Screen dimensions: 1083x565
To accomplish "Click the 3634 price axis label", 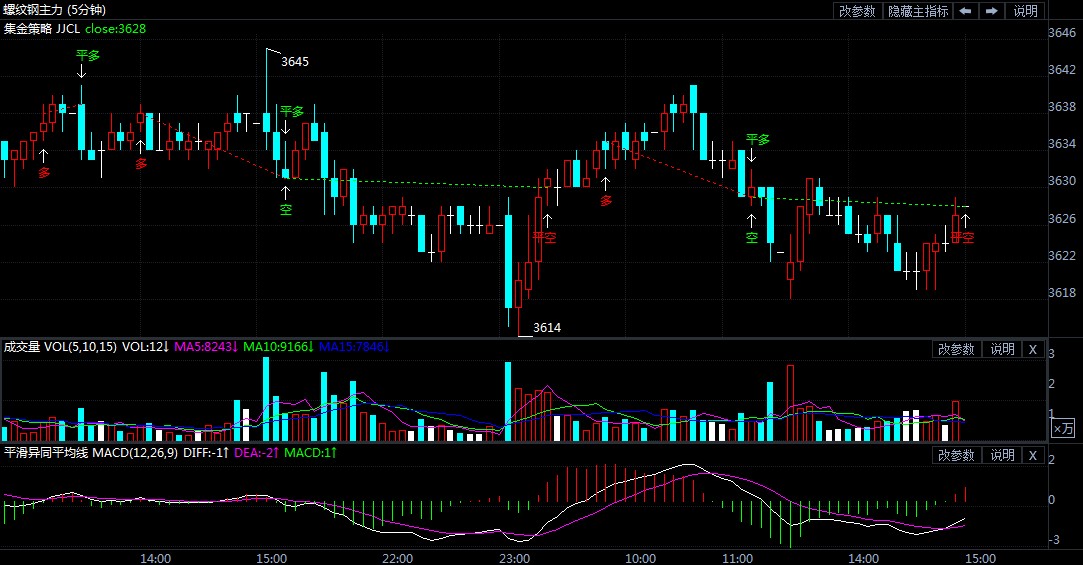I will pyautogui.click(x=1062, y=144).
